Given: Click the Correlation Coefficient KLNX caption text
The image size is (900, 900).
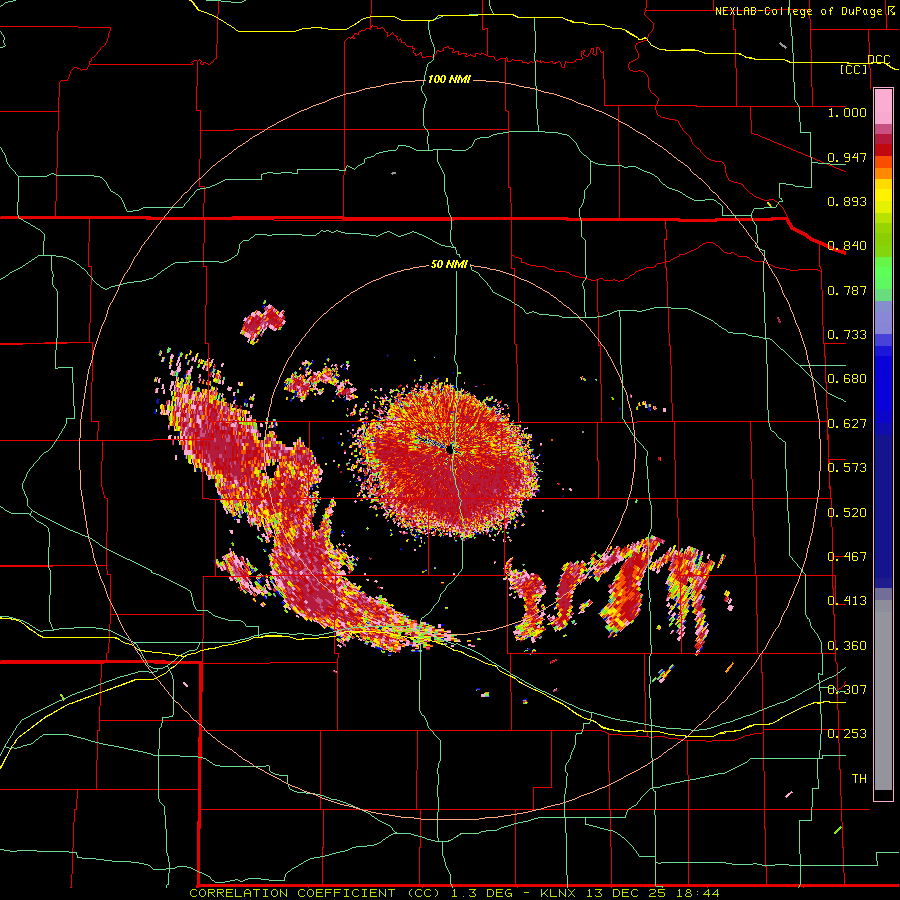Looking at the screenshot, I should tap(454, 893).
